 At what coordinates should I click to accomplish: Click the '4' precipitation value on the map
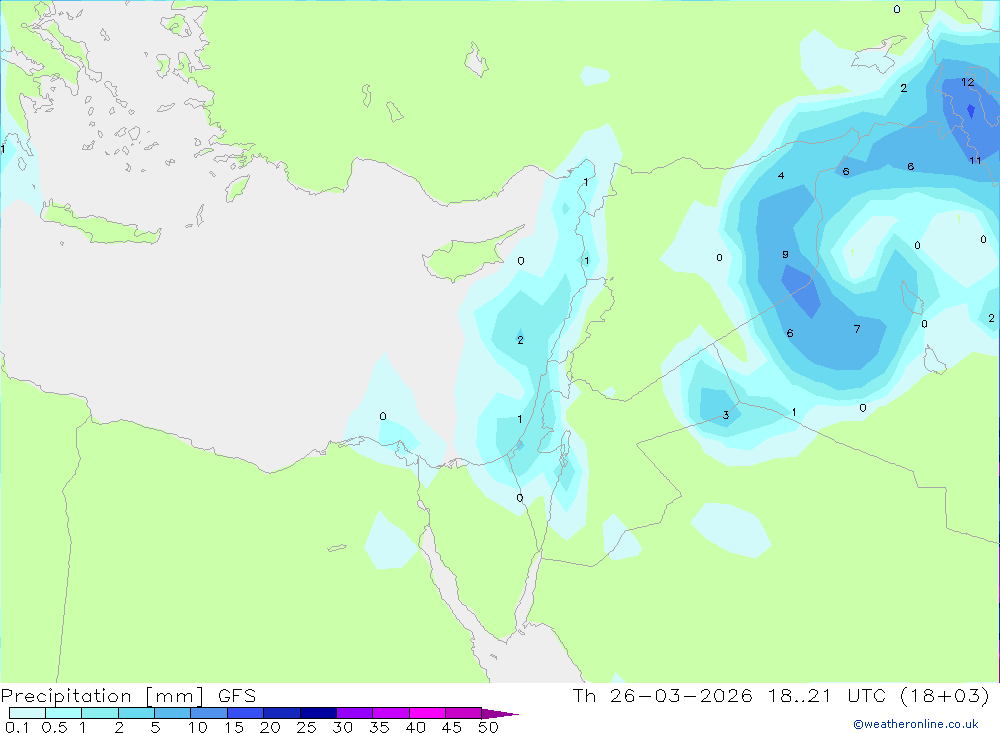coord(781,176)
